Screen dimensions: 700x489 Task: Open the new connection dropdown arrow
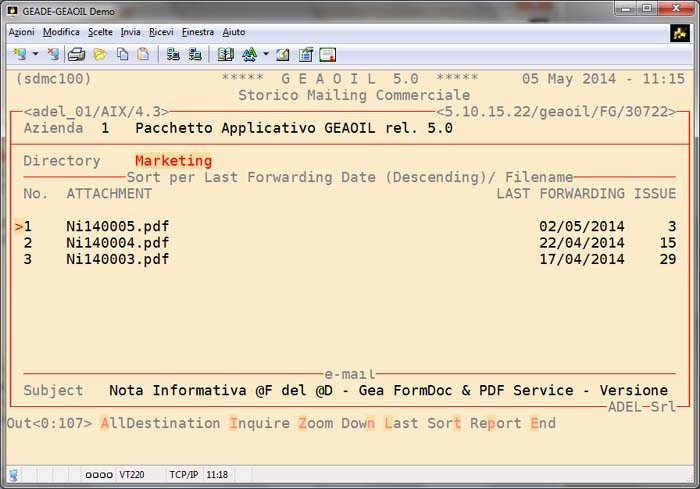click(x=35, y=54)
